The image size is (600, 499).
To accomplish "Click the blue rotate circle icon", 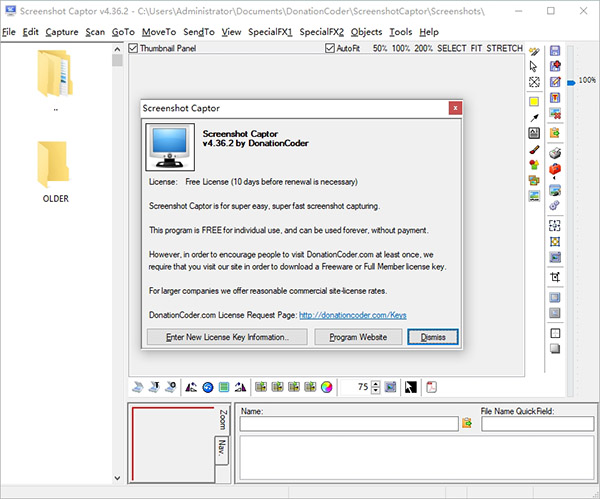I will click(x=208, y=387).
